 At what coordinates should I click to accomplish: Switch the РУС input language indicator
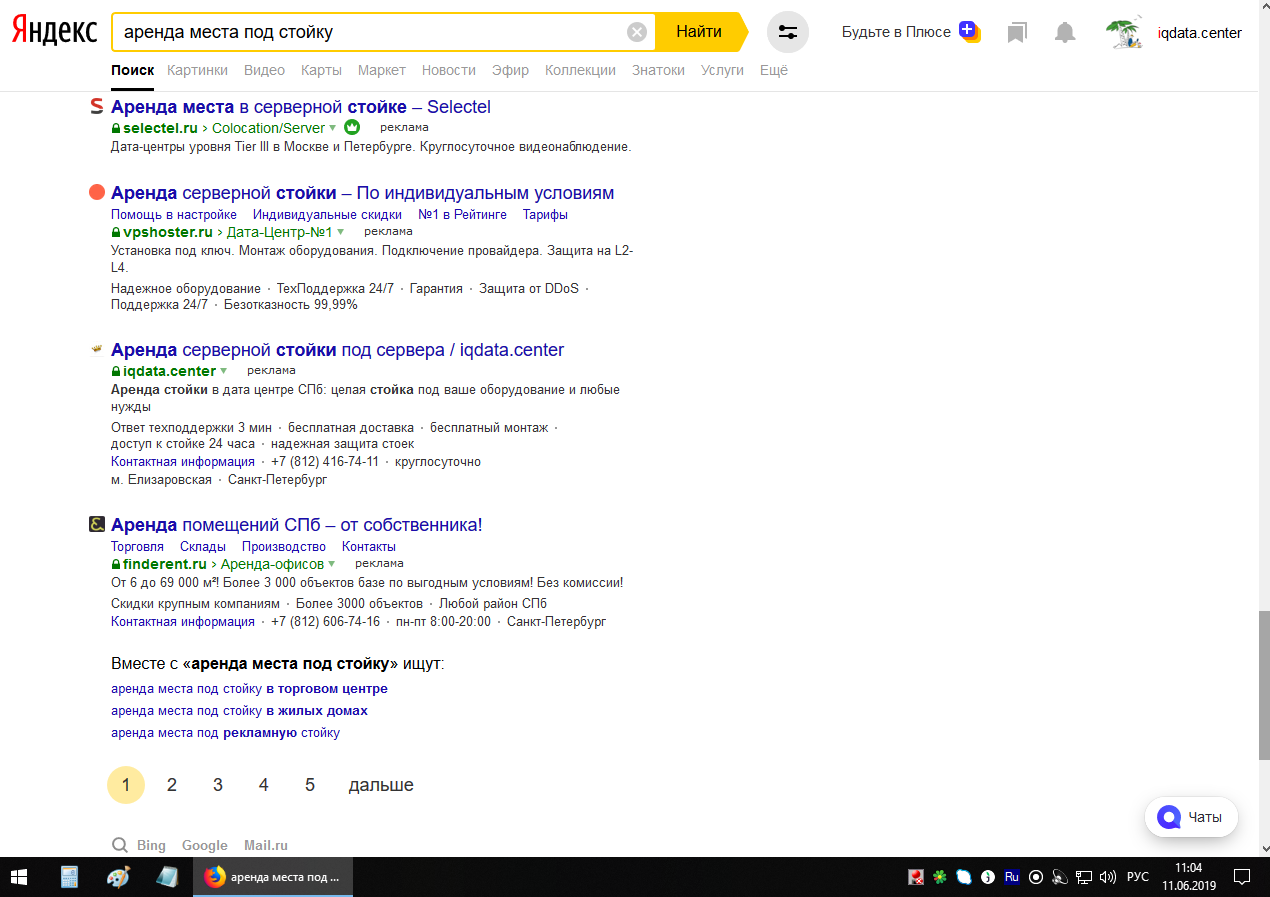coord(1138,877)
